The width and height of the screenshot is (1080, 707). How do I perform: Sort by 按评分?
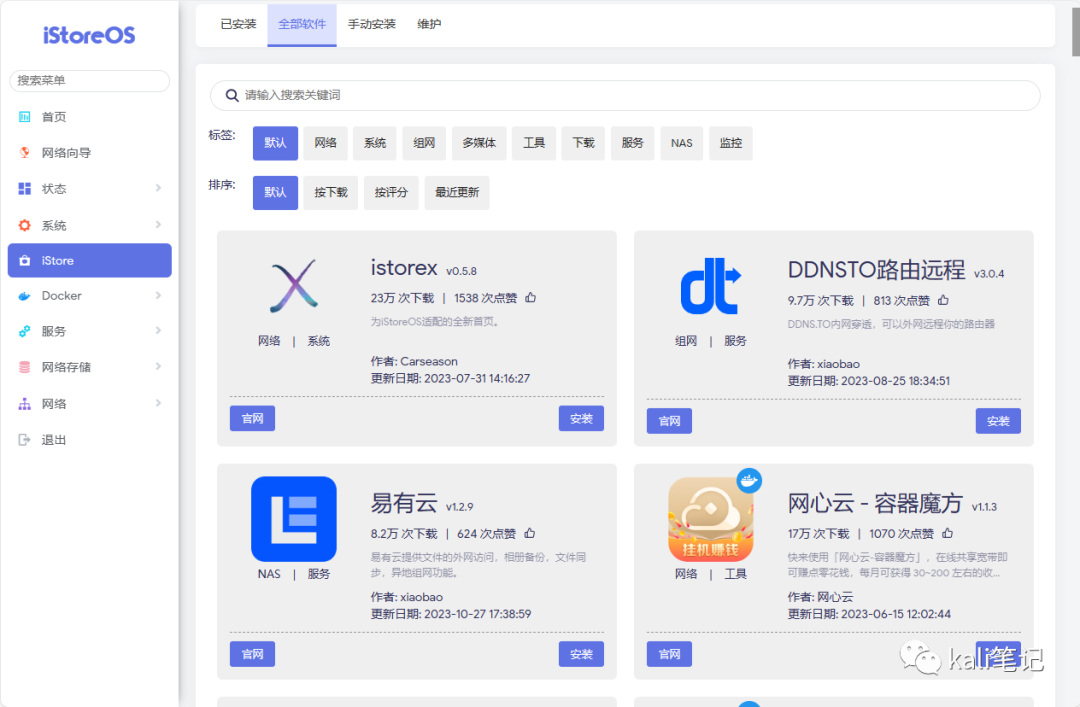click(391, 192)
